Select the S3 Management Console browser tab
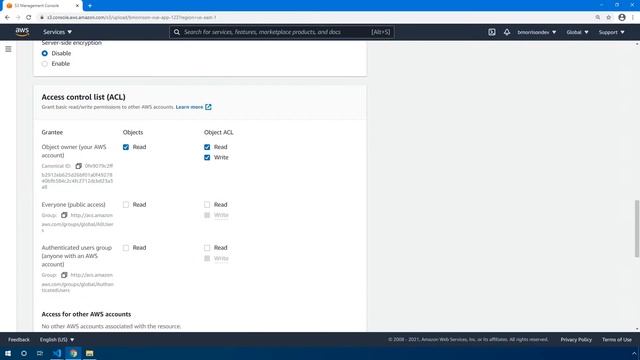640x360 pixels. point(42,6)
